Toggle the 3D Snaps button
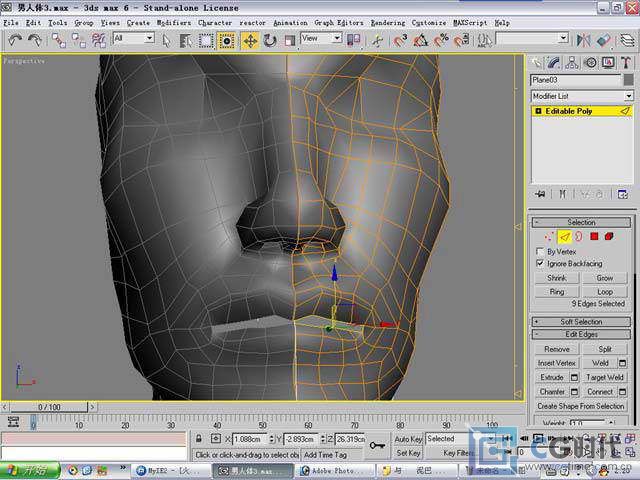Viewport: 640px width, 480px height. [400, 40]
